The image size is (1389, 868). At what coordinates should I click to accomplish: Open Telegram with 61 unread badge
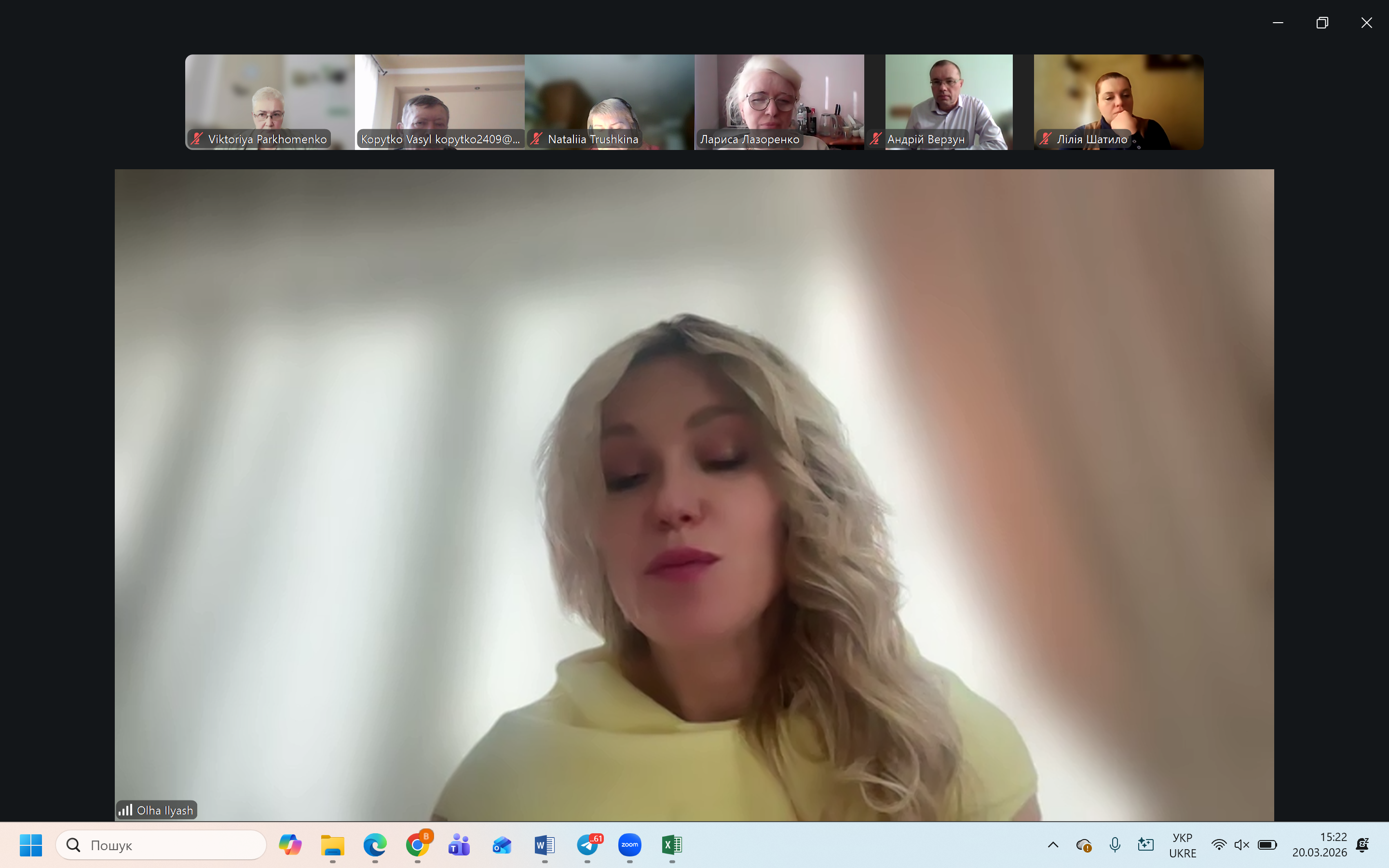(x=588, y=844)
